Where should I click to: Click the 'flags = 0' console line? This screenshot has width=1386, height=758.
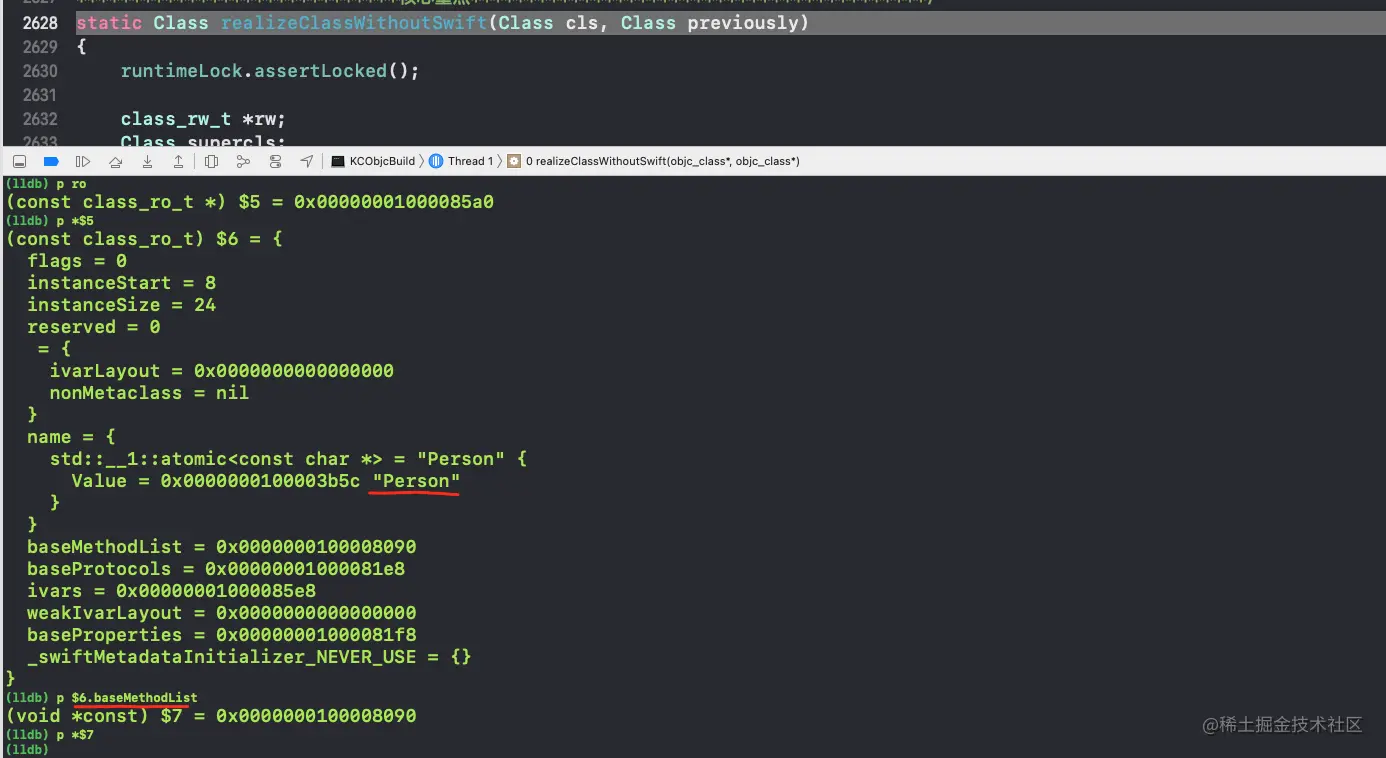pyautogui.click(x=77, y=261)
